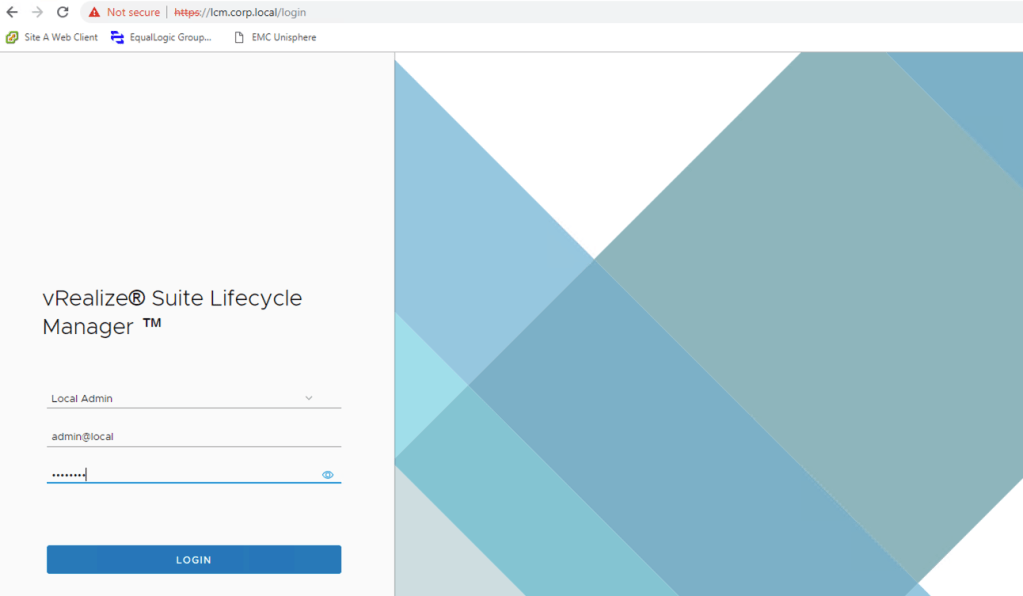Click into the masked password field
The height and width of the screenshot is (596, 1023).
(180, 475)
